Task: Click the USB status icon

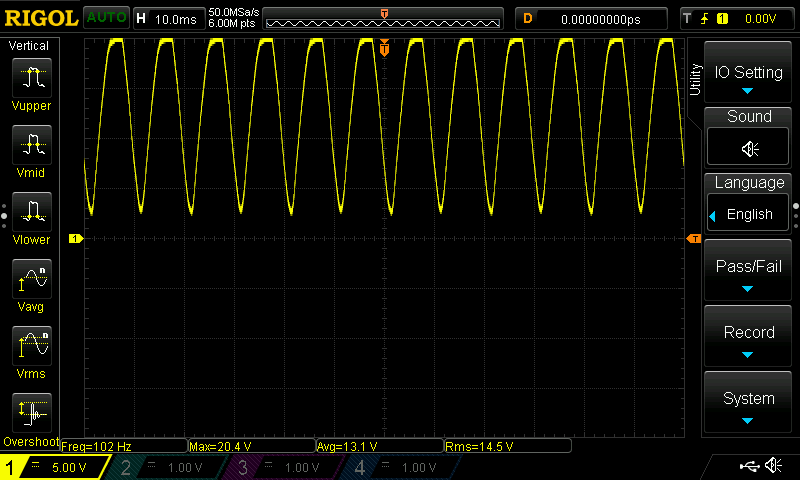Action: 749,465
